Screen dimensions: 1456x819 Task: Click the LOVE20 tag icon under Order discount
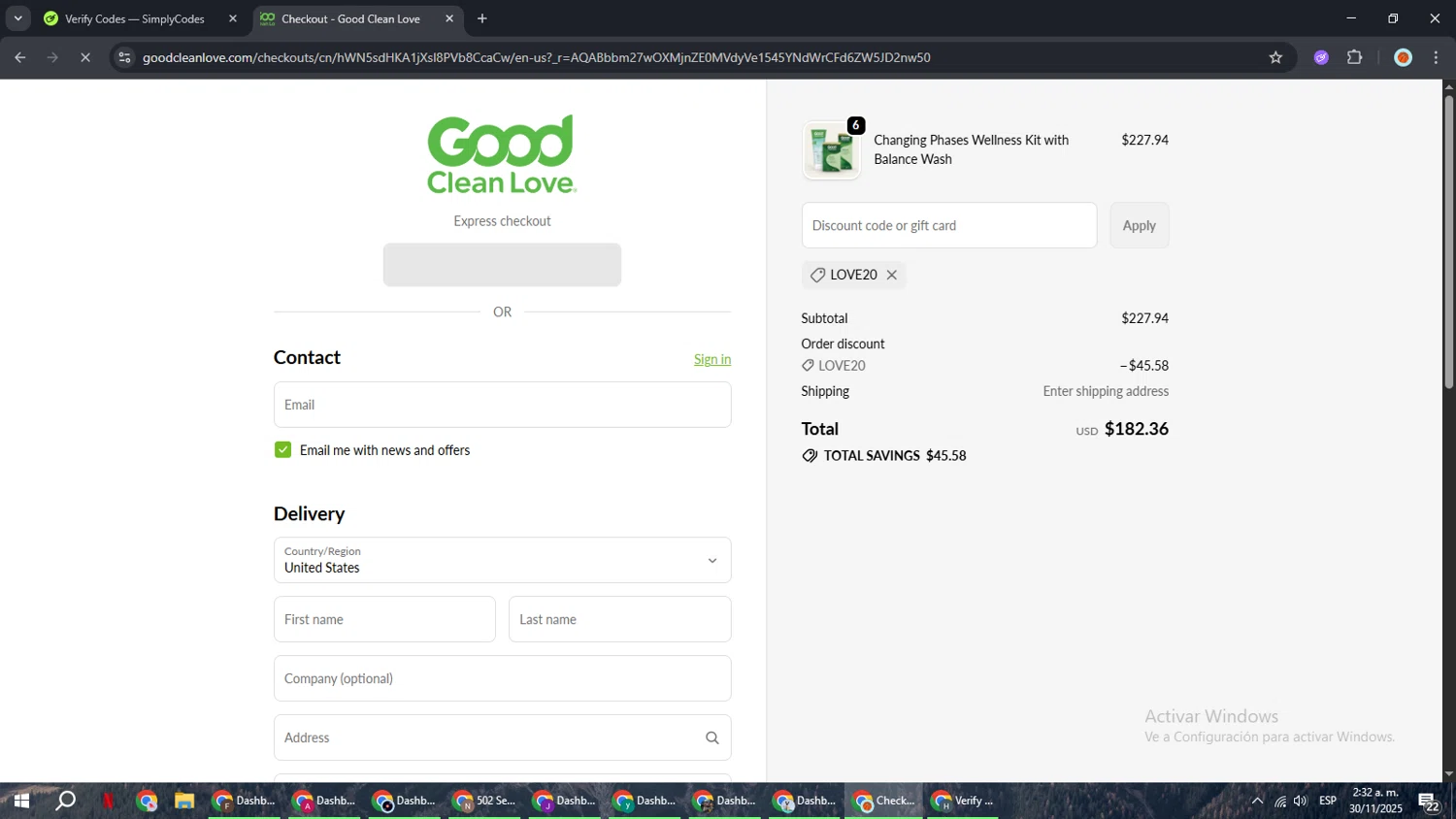[808, 366]
